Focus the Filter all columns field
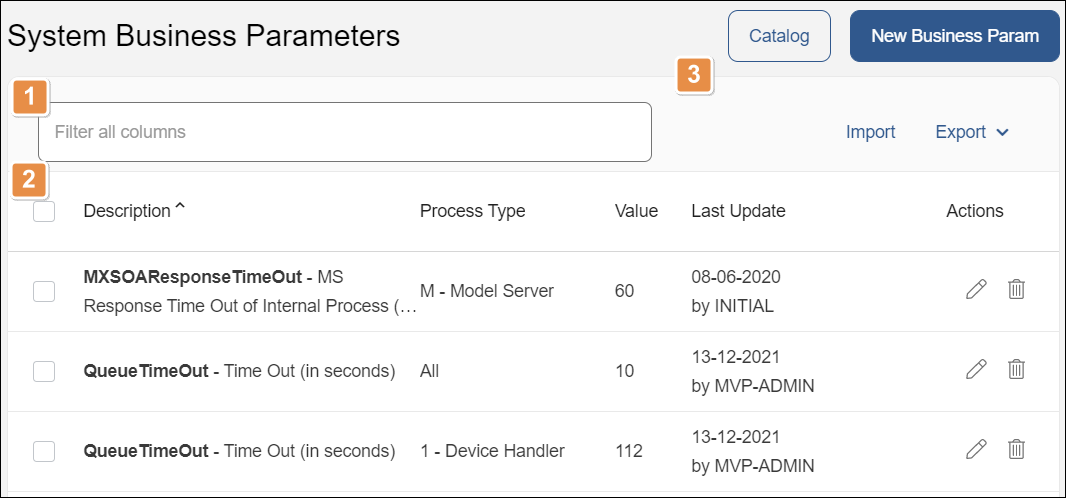 [x=345, y=132]
